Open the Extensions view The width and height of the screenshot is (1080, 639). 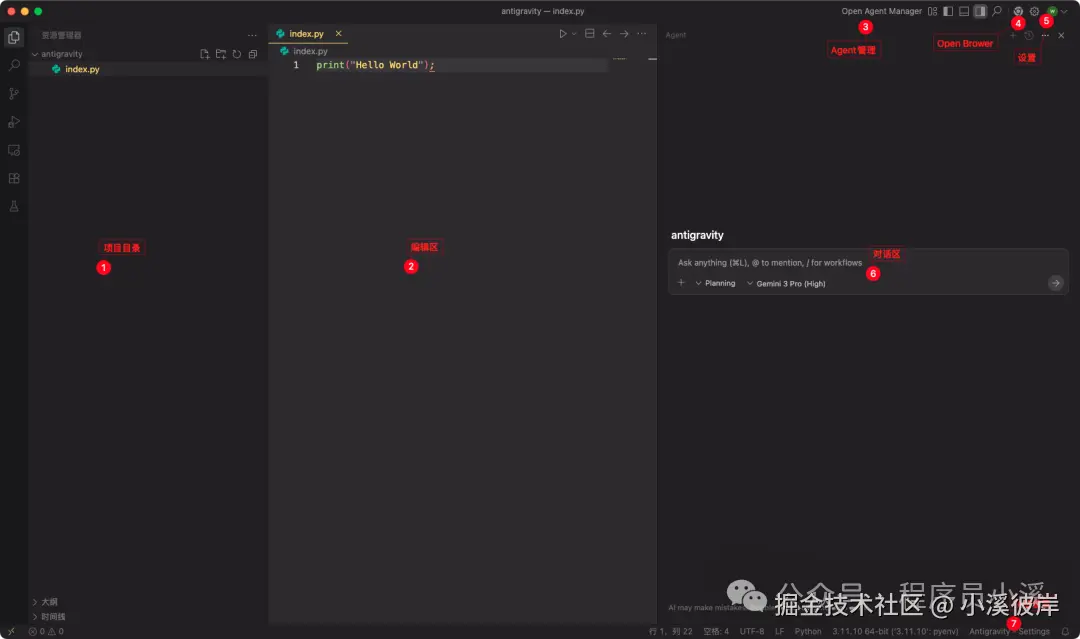14,178
